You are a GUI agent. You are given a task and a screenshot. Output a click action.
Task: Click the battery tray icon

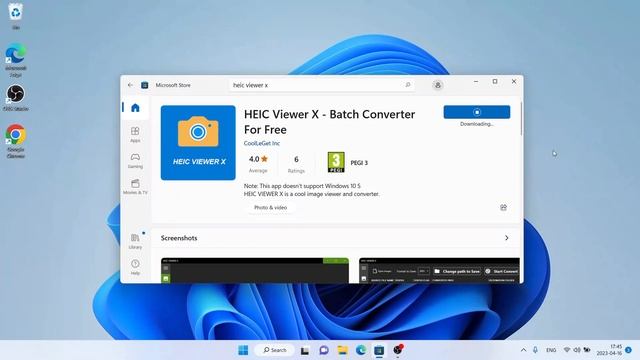pos(587,350)
